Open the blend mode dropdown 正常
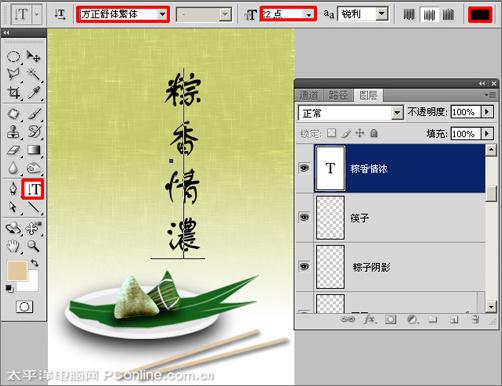The image size is (502, 386). tap(397, 113)
